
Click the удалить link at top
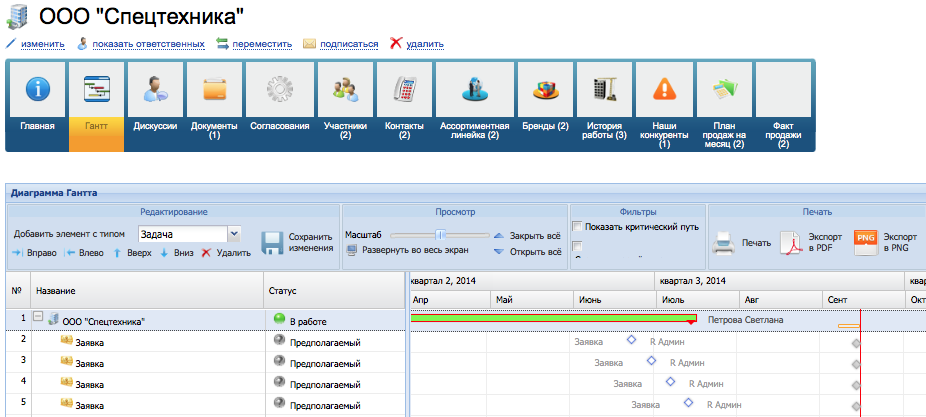tap(425, 44)
